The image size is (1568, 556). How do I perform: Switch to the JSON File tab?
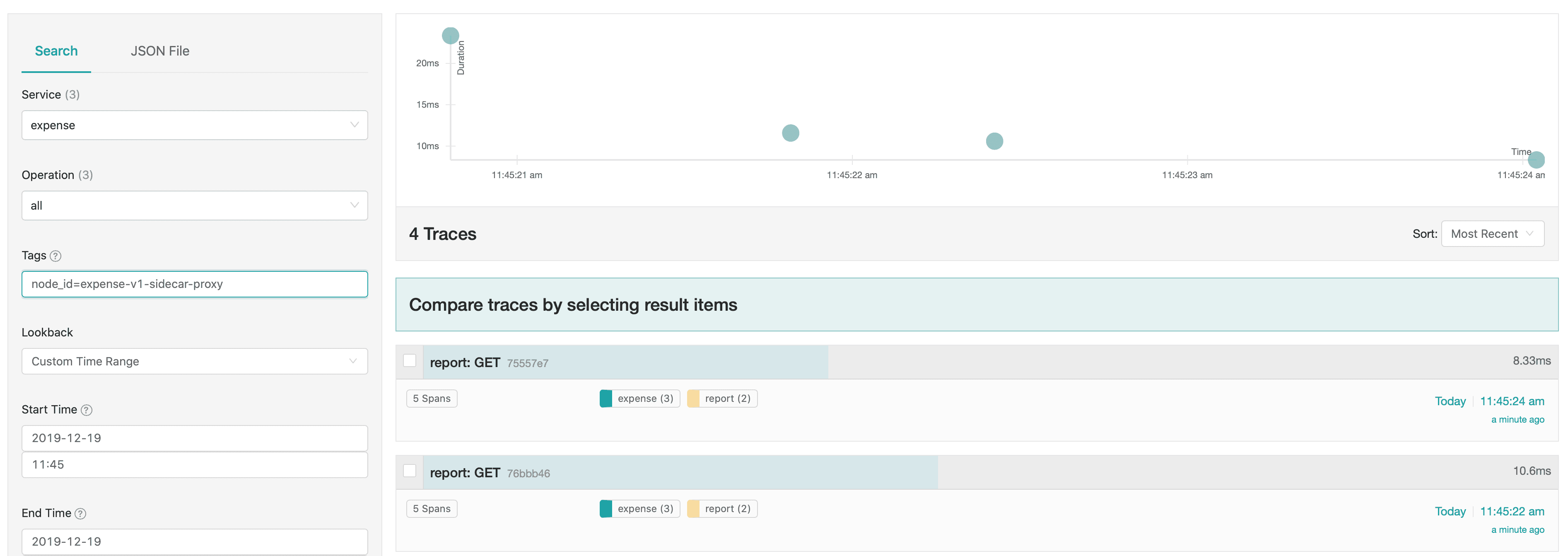(159, 51)
